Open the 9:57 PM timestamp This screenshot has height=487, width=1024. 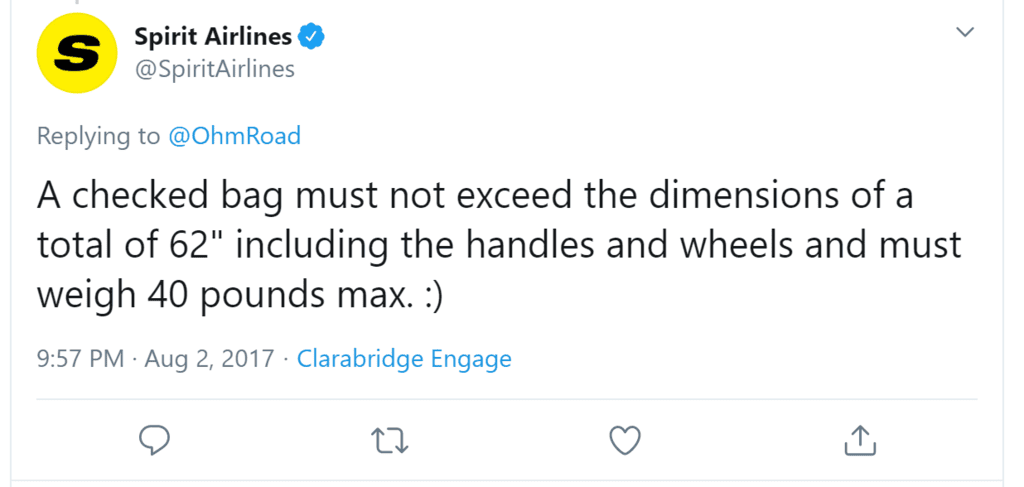(x=80, y=359)
